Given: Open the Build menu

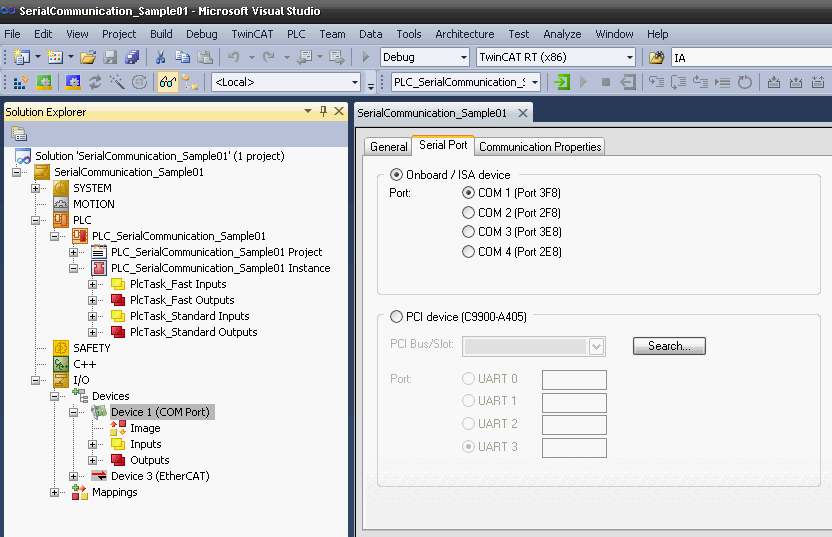Looking at the screenshot, I should point(161,34).
